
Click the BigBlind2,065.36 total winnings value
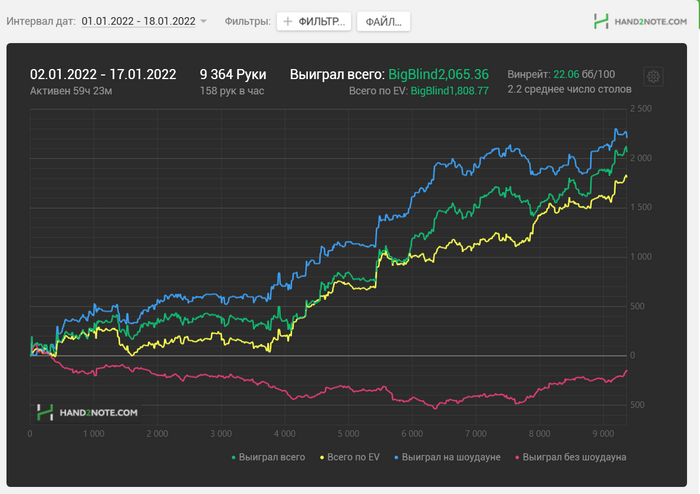click(x=438, y=74)
